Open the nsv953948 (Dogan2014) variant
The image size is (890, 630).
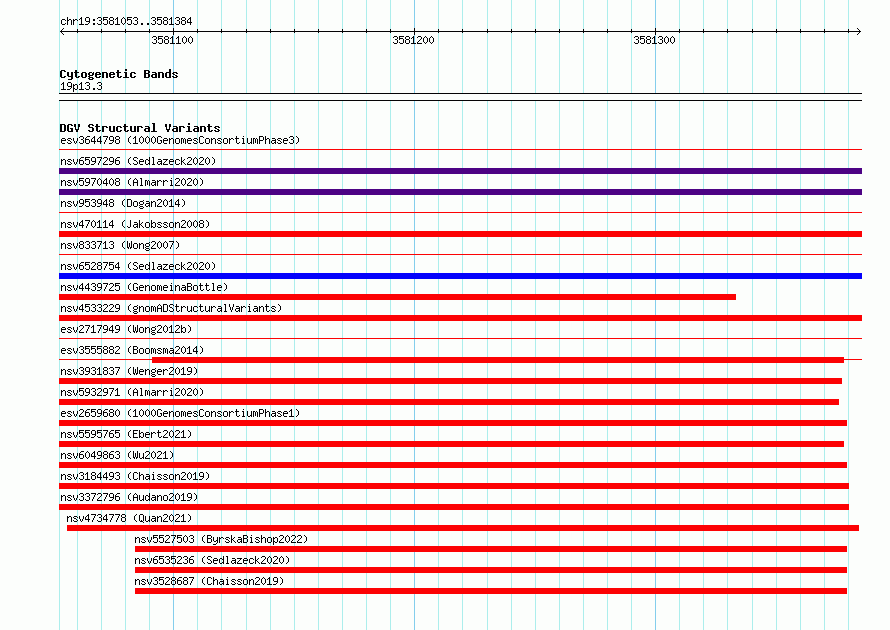pyautogui.click(x=123, y=203)
